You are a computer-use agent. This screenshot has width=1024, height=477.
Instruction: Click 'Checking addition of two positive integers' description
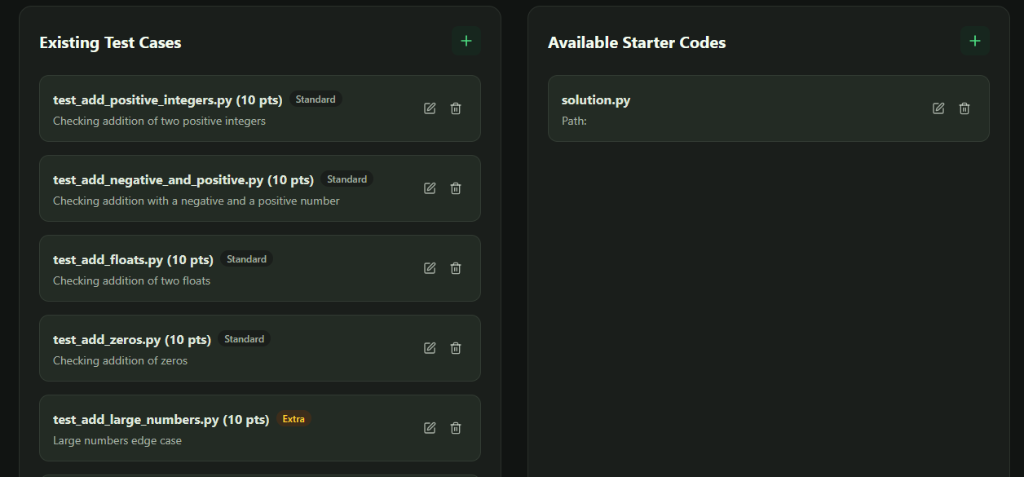pyautogui.click(x=159, y=121)
